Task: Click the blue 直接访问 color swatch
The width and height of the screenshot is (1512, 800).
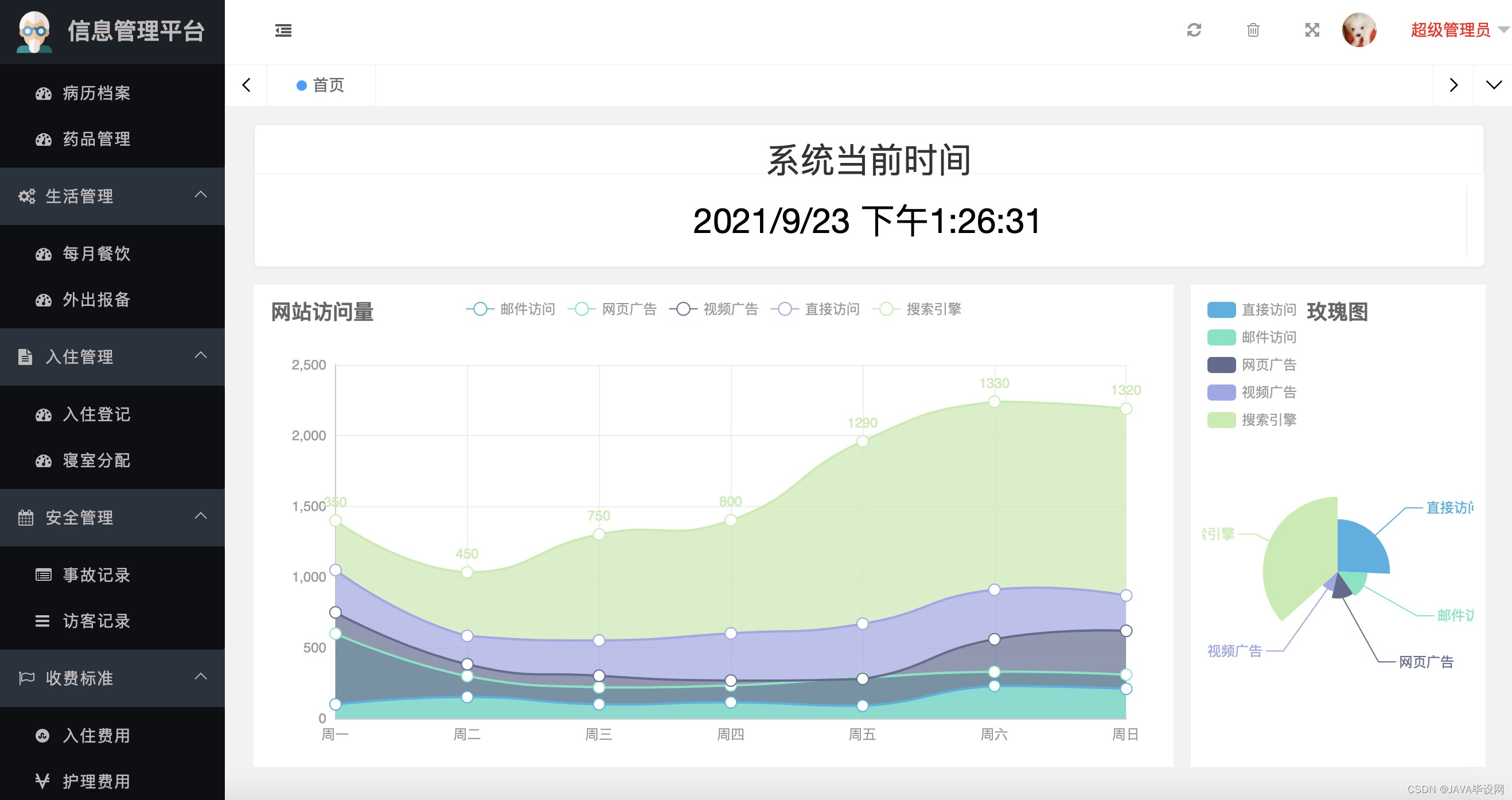Action: coord(1221,309)
